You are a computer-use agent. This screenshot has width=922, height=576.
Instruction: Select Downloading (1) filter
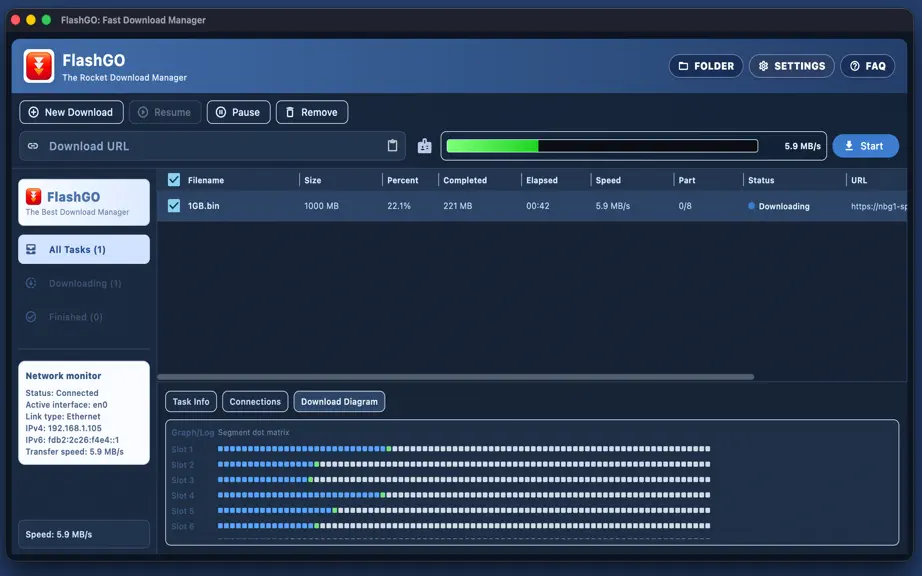(x=84, y=283)
